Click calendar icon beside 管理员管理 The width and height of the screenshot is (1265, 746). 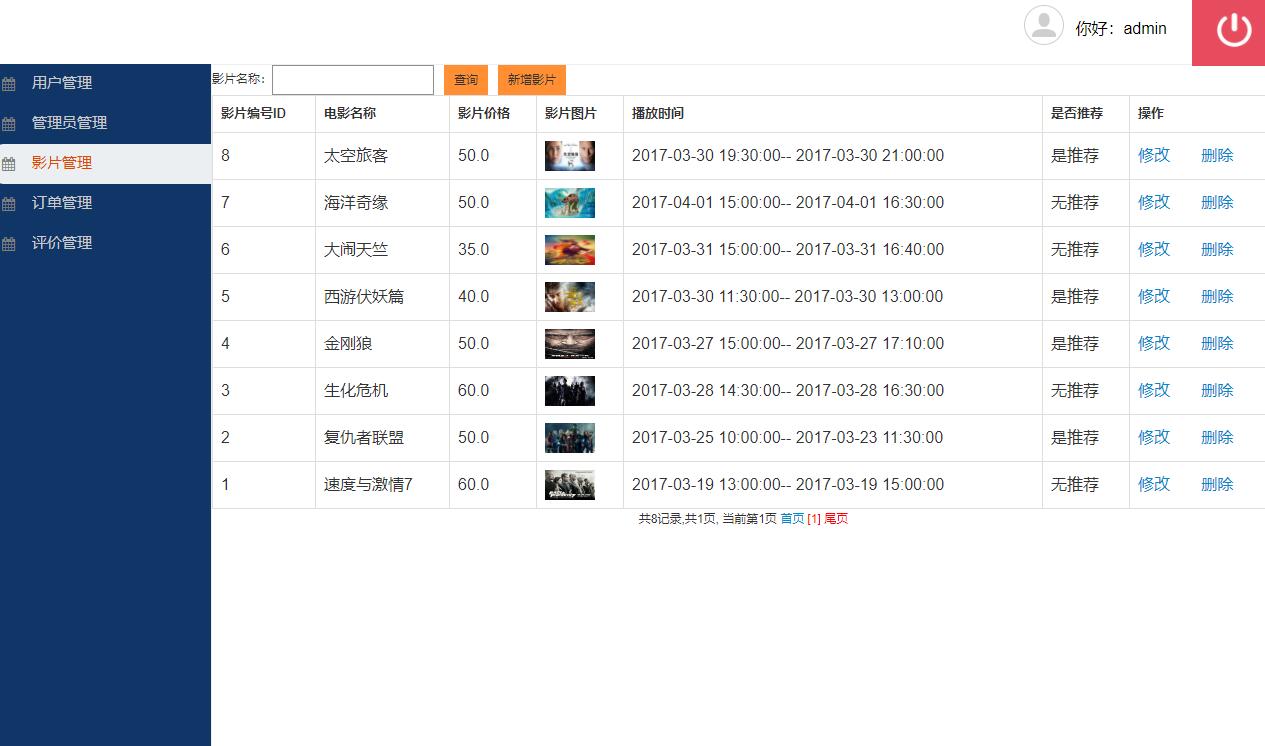point(9,124)
